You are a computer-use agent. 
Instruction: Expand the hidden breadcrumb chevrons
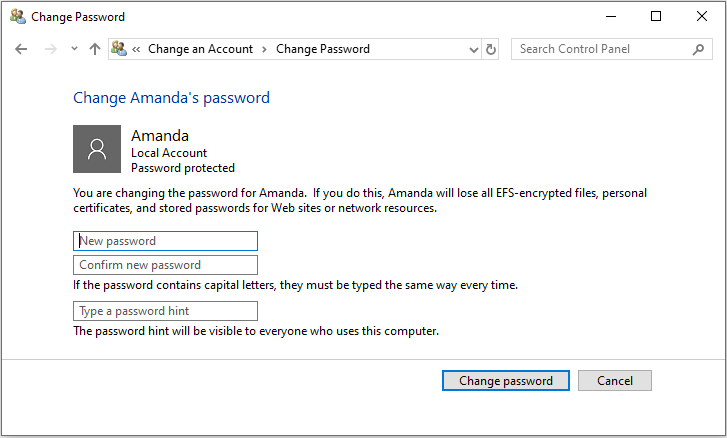click(x=136, y=49)
